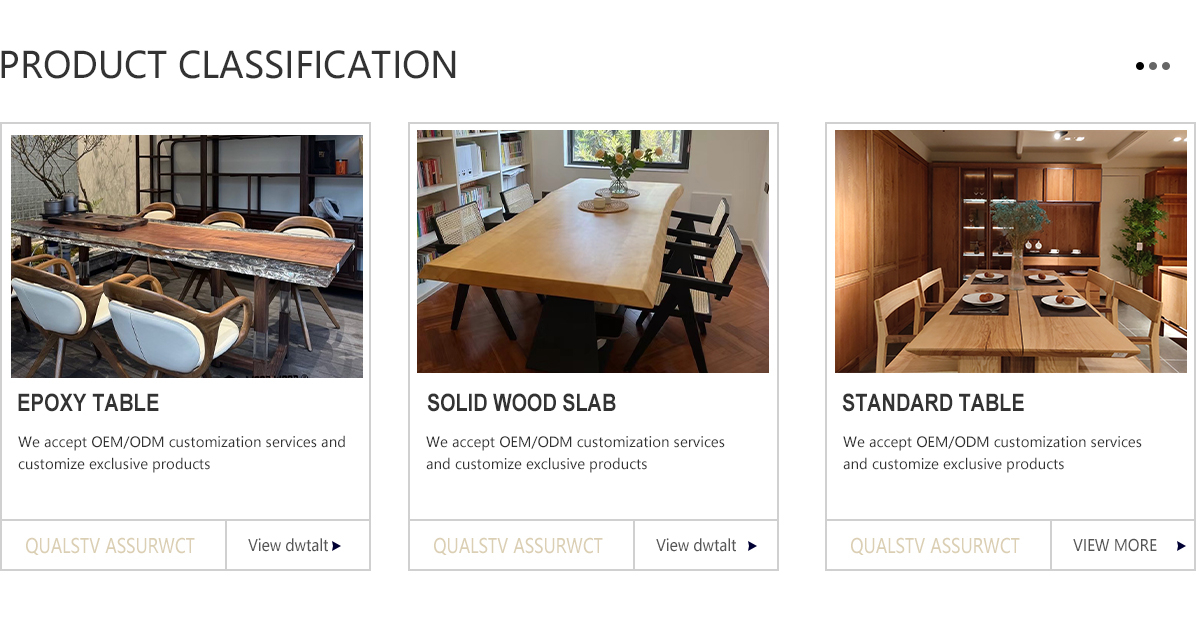This screenshot has width=1200, height=635.
Task: Click the EPOXY TABLE heading
Action: (88, 403)
